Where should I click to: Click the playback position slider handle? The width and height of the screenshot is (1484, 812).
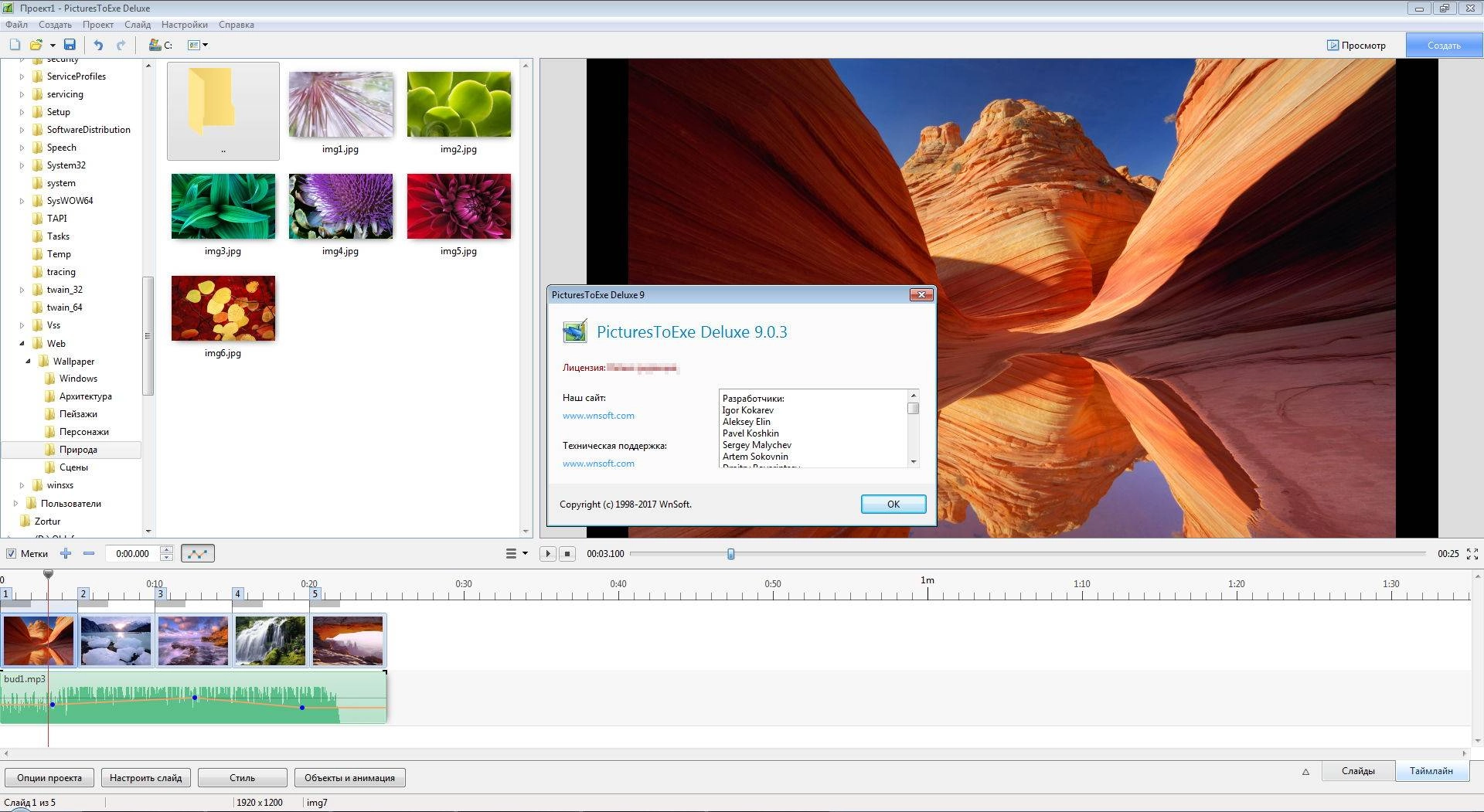(x=730, y=553)
